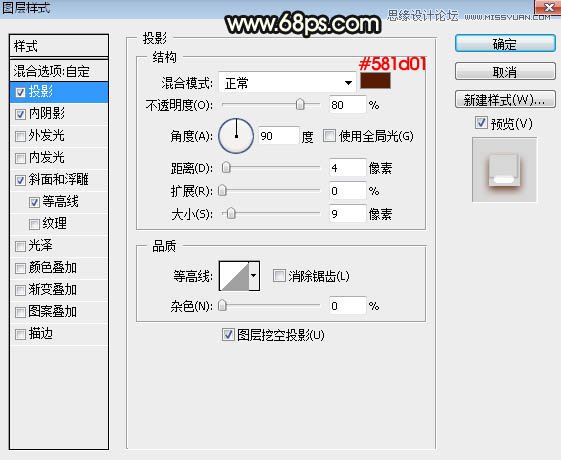This screenshot has width=561, height=460.
Task: Open the dark brown shadow color swatch
Action: [375, 81]
